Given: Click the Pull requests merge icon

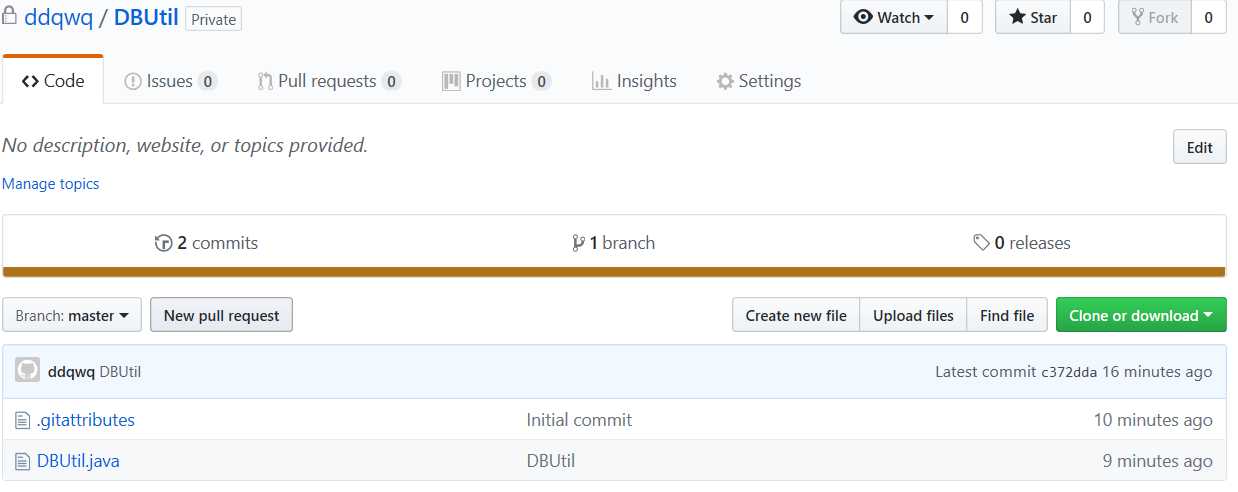Looking at the screenshot, I should (265, 82).
